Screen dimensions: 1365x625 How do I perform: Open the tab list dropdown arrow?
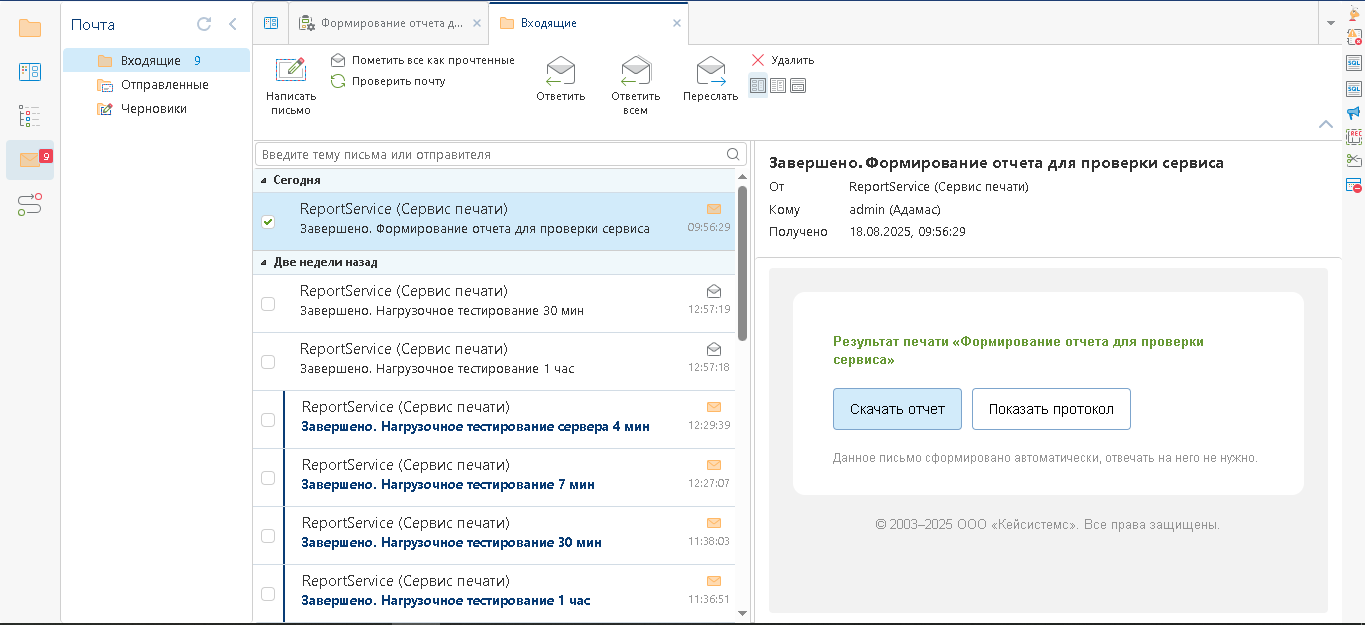[x=1330, y=23]
